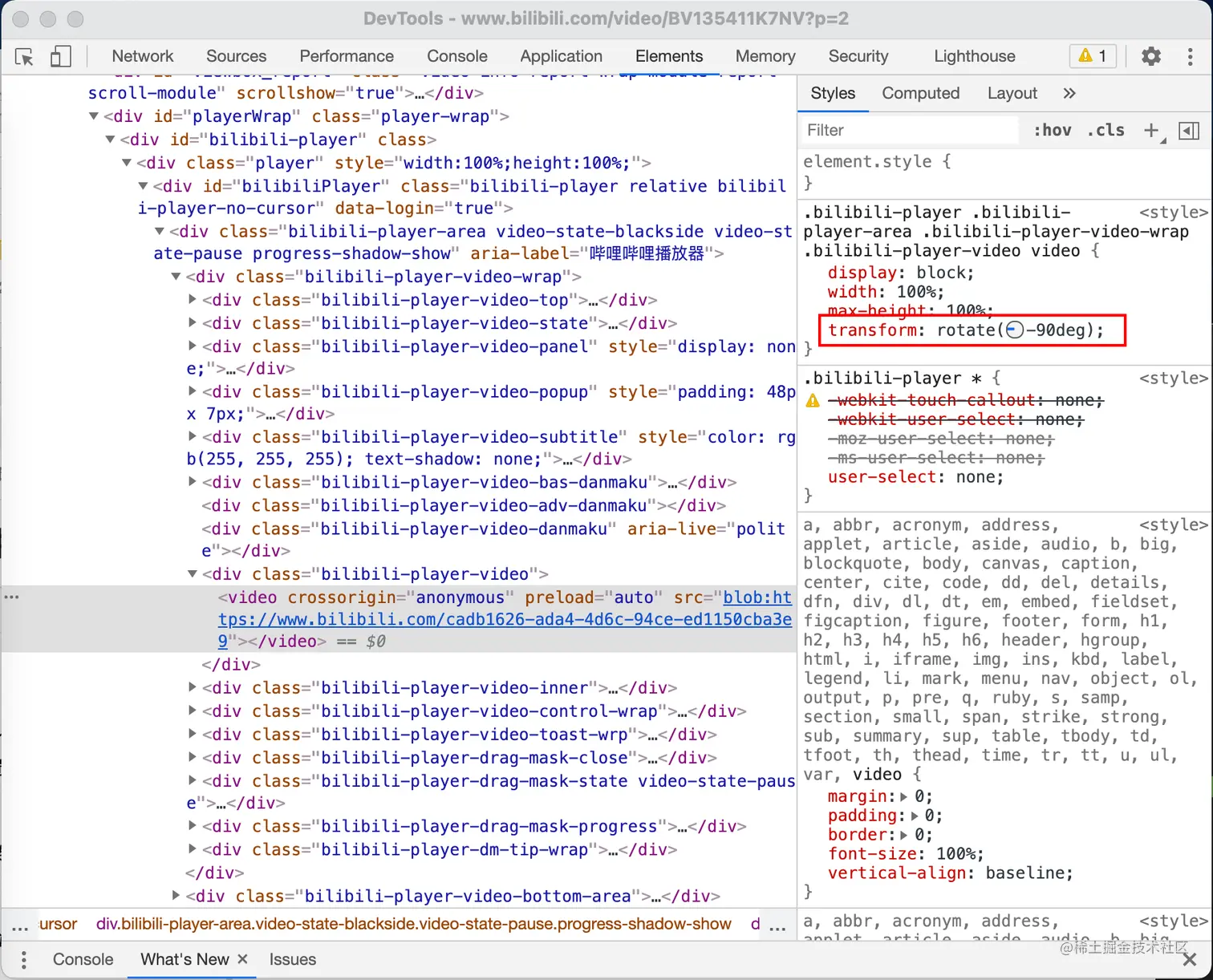Image resolution: width=1213 pixels, height=980 pixels.
Task: Close the What's New drawer tab
Action: tap(242, 959)
